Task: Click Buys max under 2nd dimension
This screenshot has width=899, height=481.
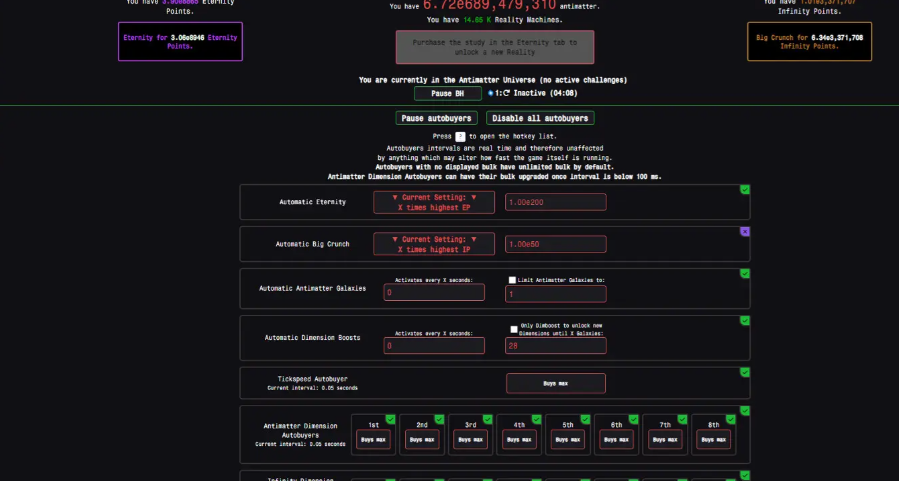Action: pyautogui.click(x=422, y=440)
